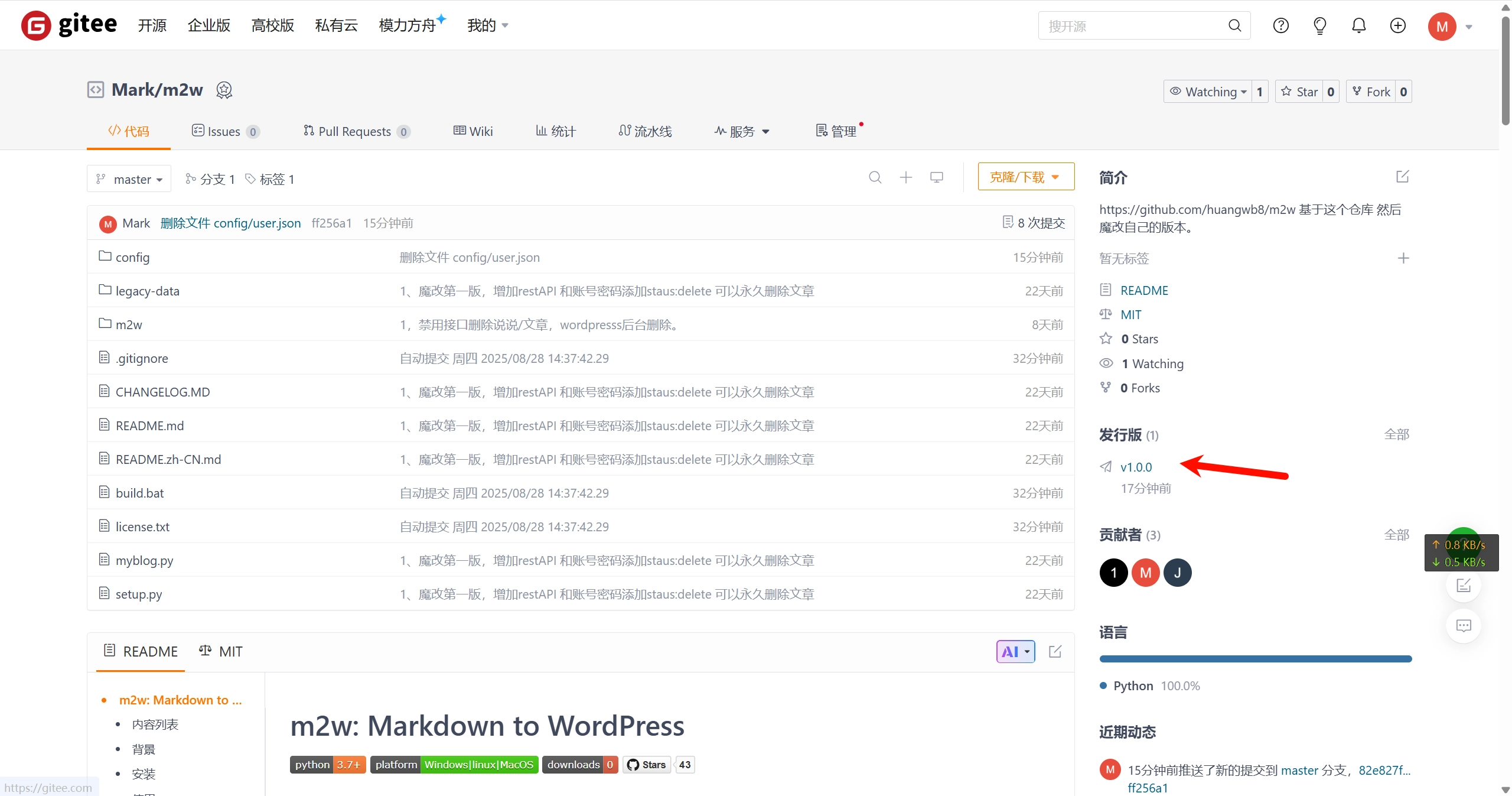Toggle the Star button
Image resolution: width=1512 pixels, height=796 pixels.
1299,92
